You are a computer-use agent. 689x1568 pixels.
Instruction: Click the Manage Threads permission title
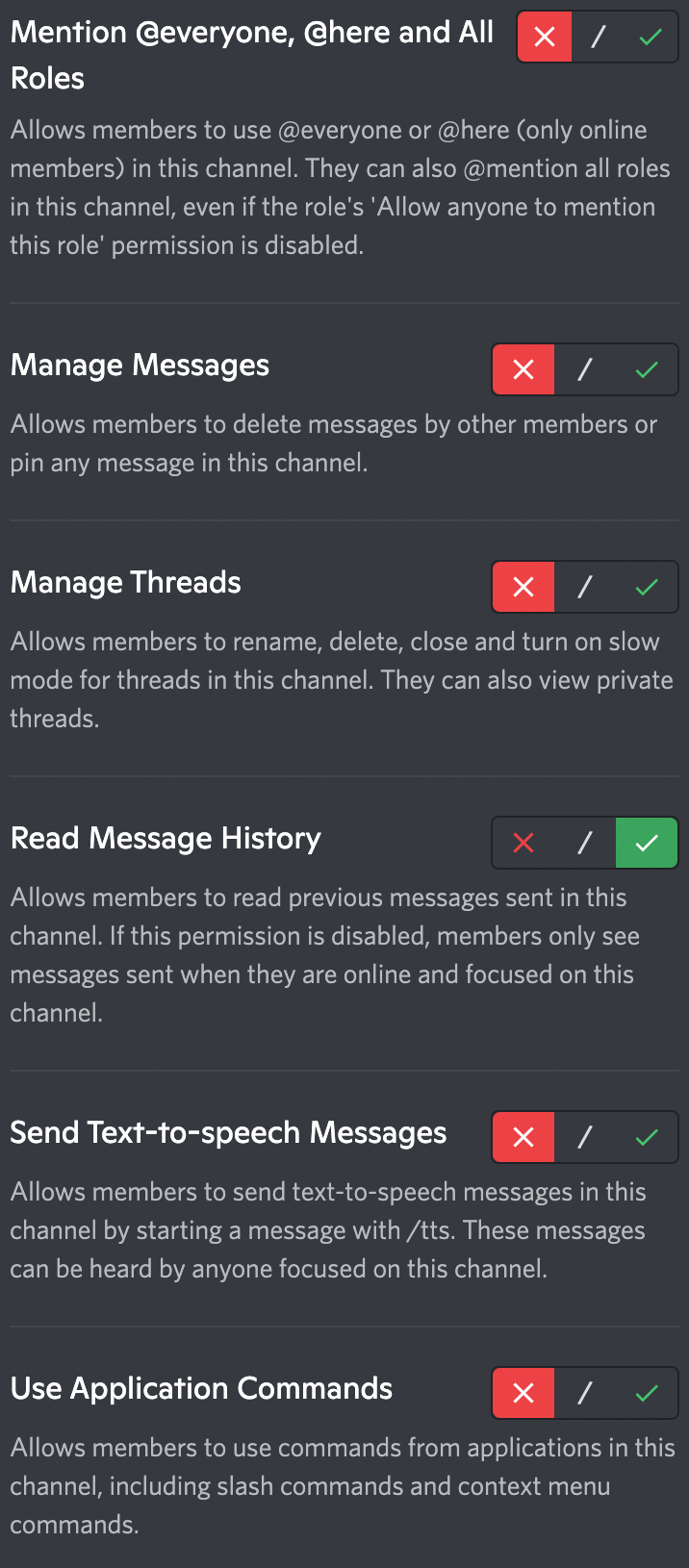tap(126, 583)
